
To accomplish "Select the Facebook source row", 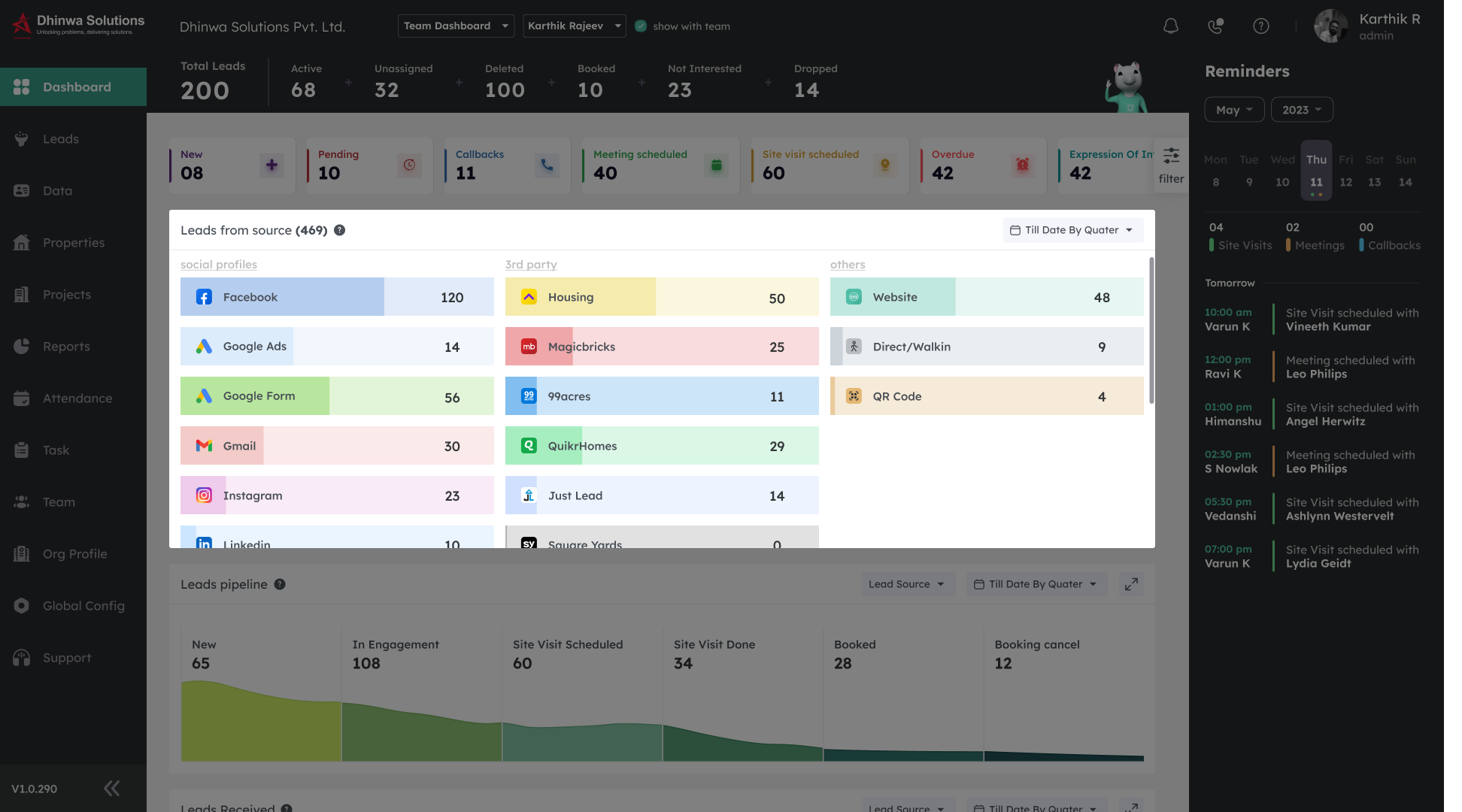I will coord(337,297).
